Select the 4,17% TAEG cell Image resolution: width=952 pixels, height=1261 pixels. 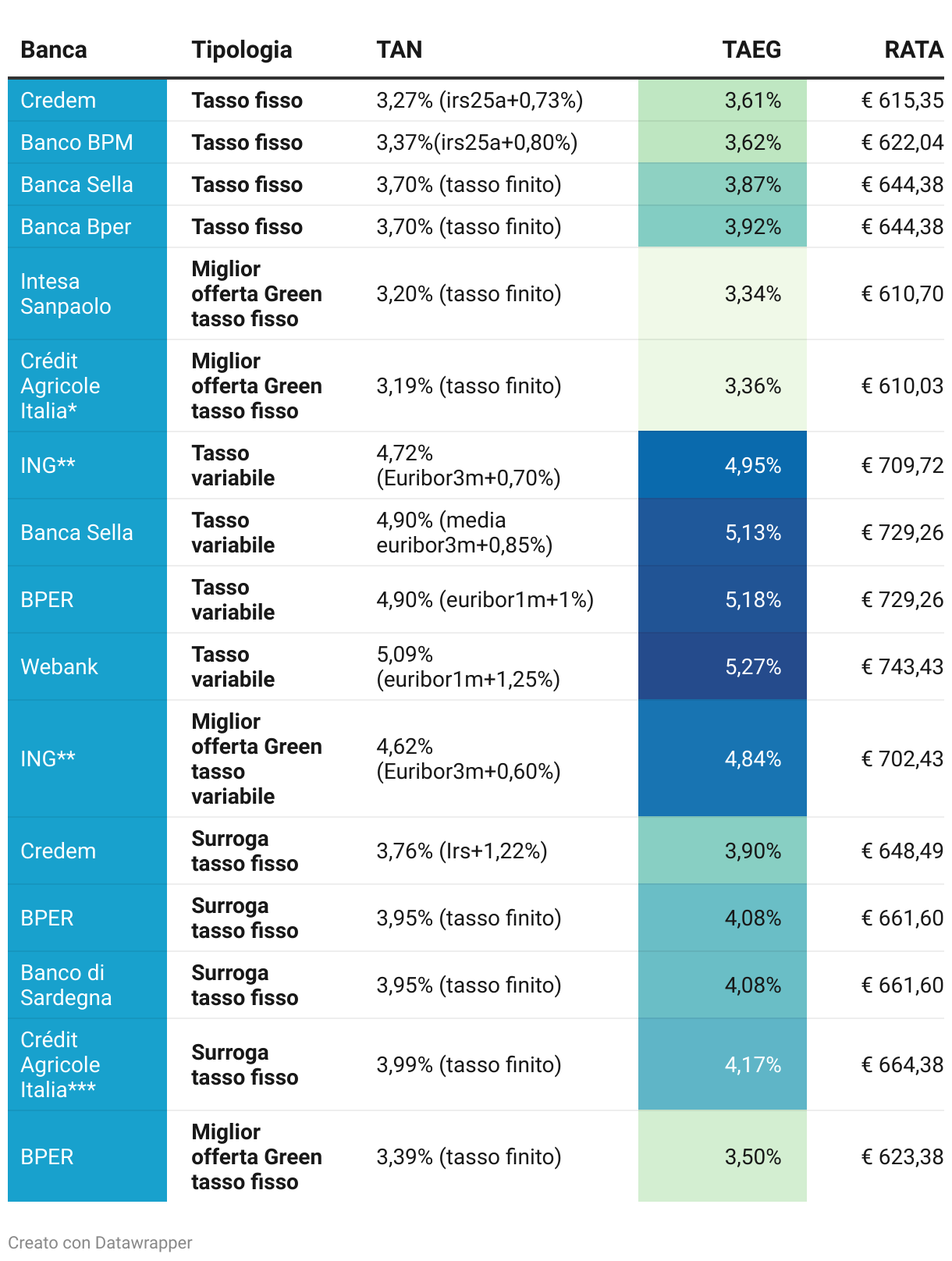pyautogui.click(x=723, y=1065)
